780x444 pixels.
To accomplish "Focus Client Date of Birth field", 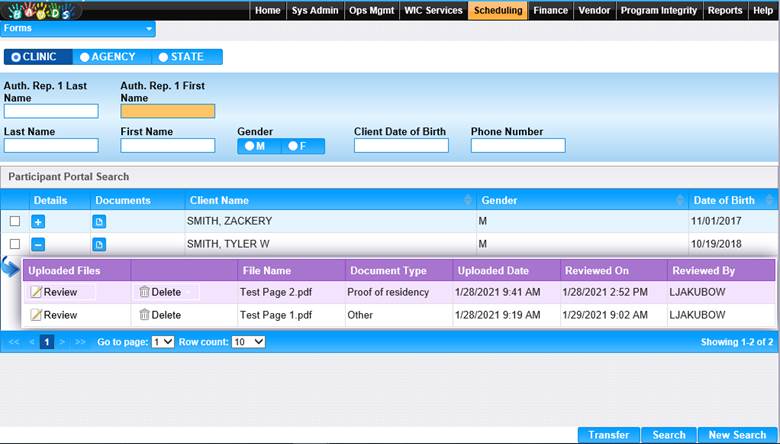I will (401, 146).
